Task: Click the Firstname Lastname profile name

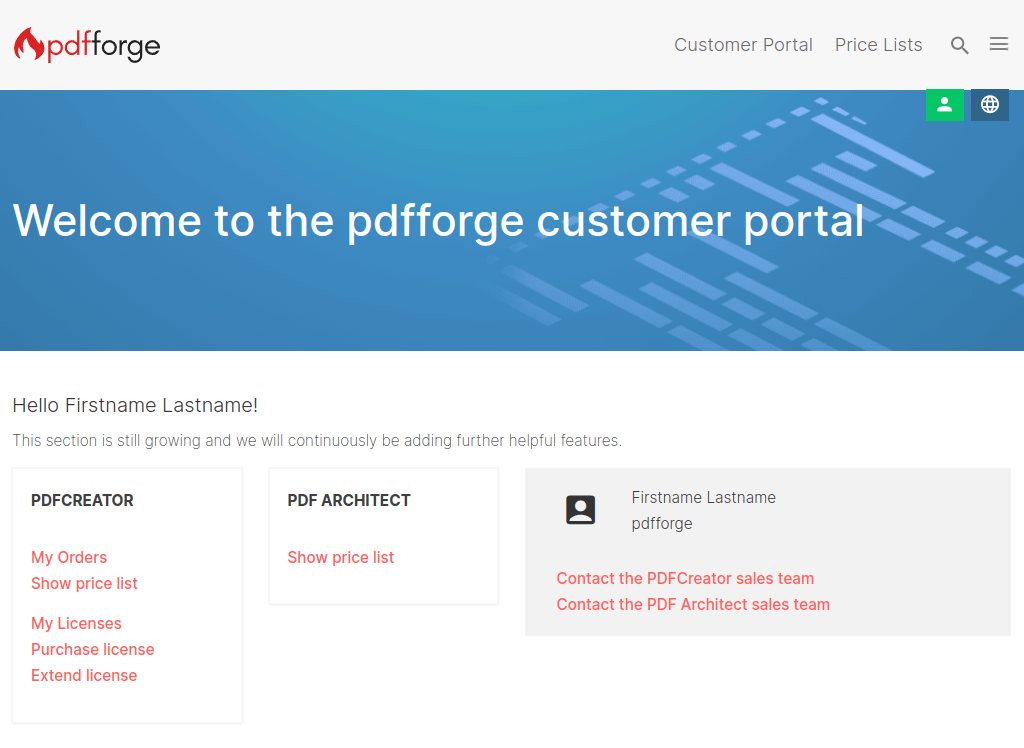Action: point(703,498)
